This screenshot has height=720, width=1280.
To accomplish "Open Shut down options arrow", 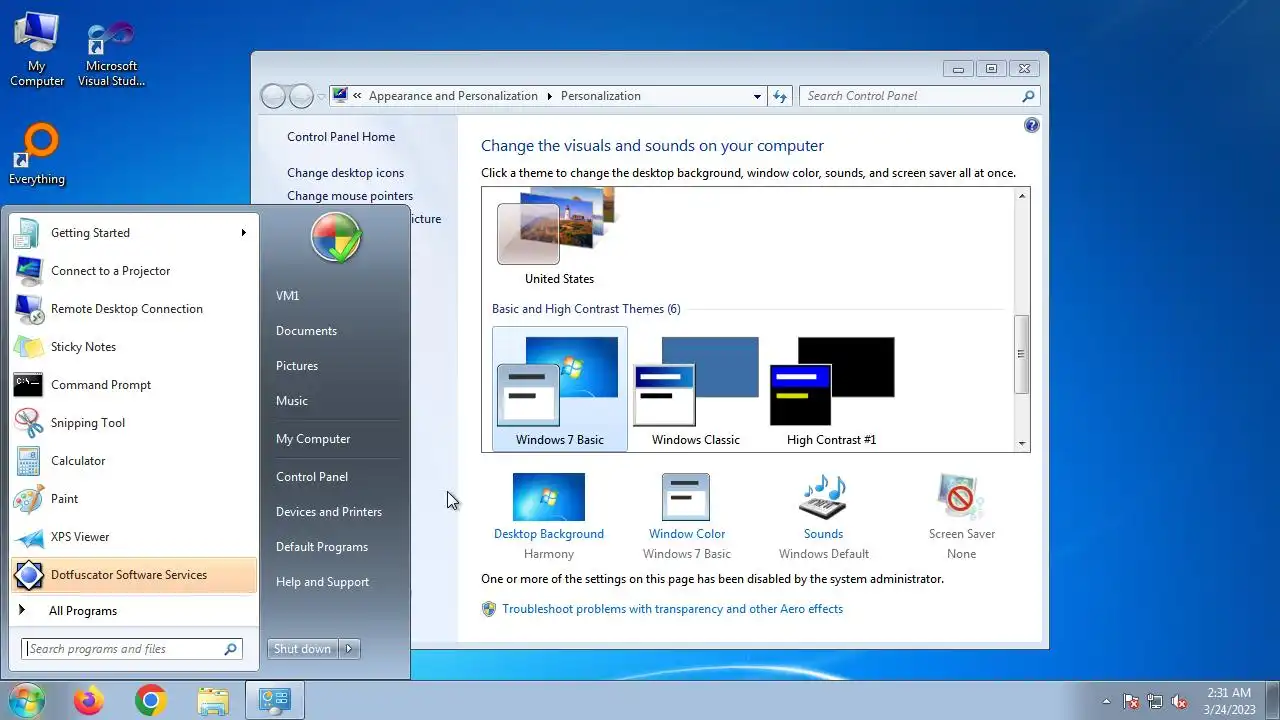I will pyautogui.click(x=349, y=649).
